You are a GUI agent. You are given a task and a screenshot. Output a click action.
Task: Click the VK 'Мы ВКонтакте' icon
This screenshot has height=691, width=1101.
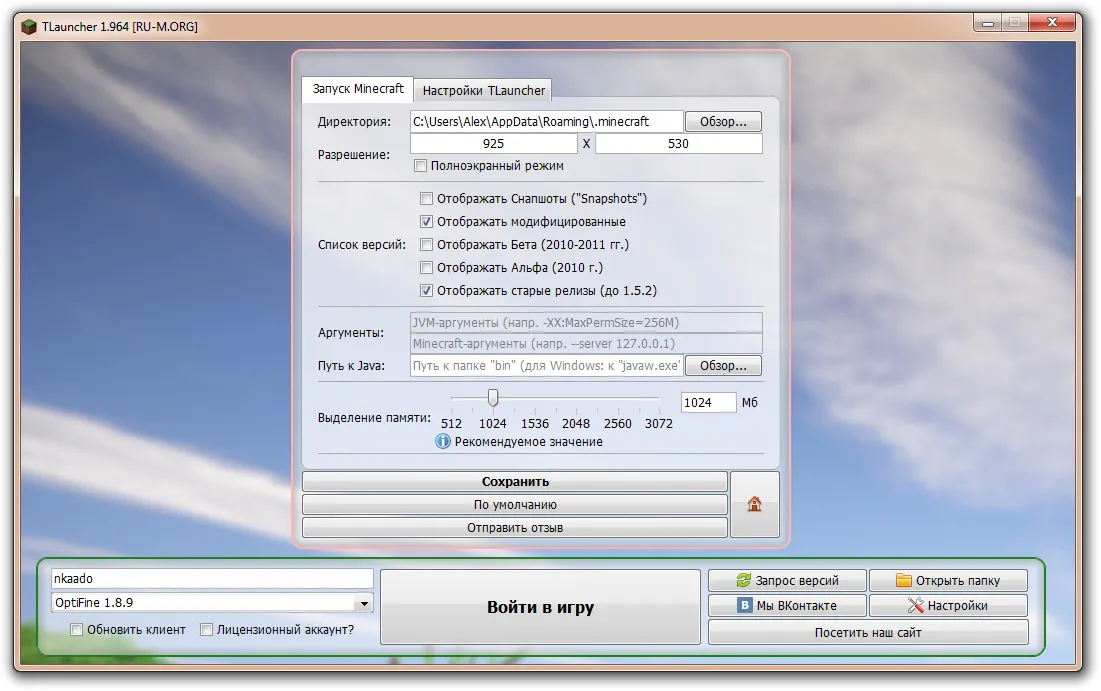(x=744, y=605)
